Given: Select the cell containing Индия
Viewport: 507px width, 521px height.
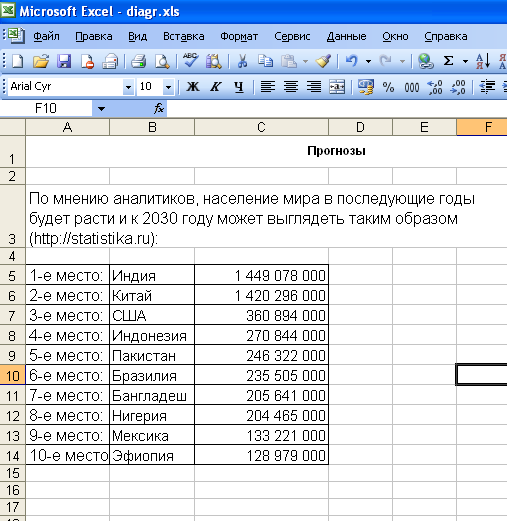Looking at the screenshot, I should 152,275.
